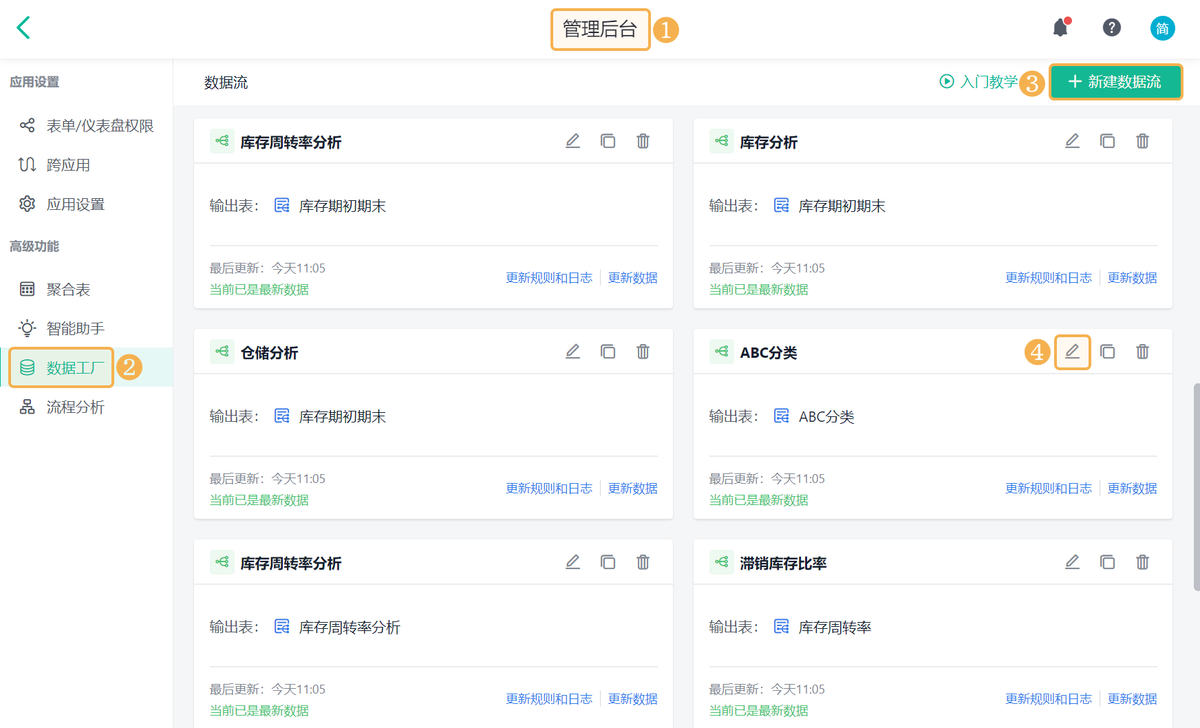
Task: Open 表单/仪表盘权限 settings
Action: pyautogui.click(x=99, y=126)
